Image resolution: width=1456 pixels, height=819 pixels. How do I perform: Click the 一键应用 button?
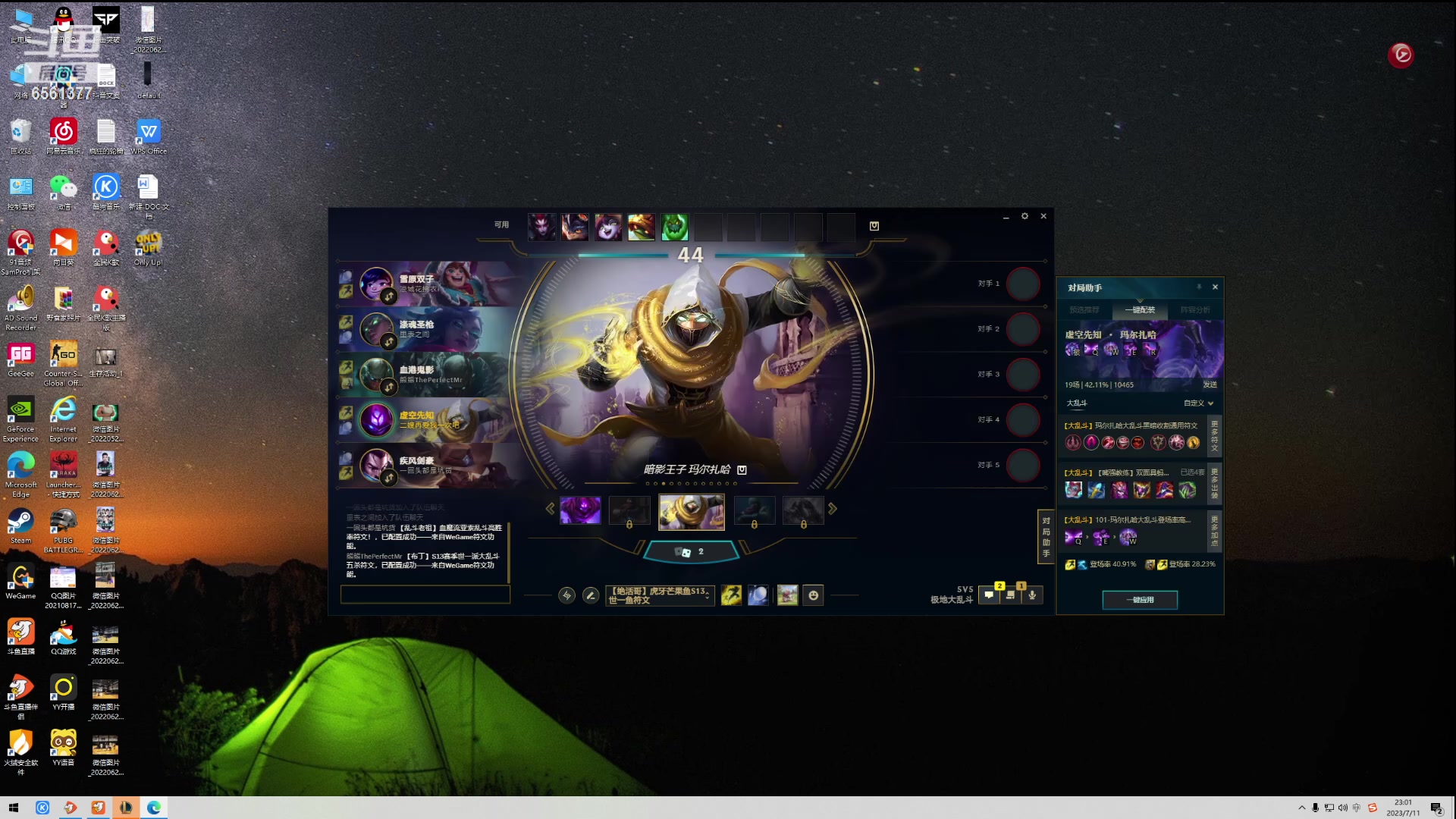click(x=1140, y=601)
